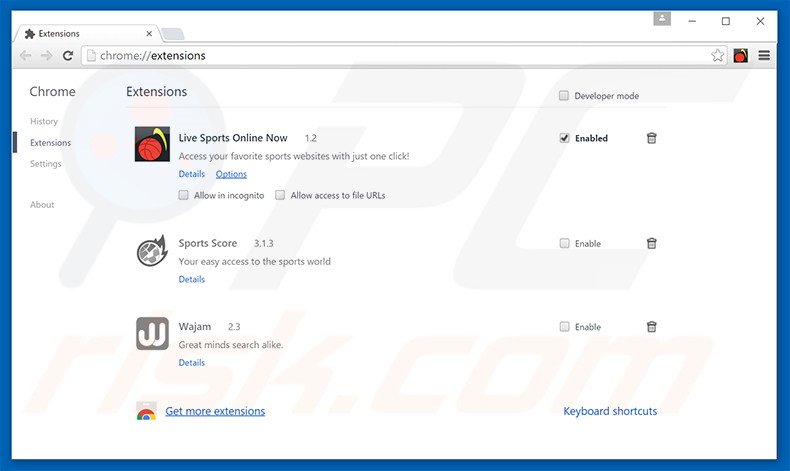Delete the Sports Score extension with trash icon
The height and width of the screenshot is (471, 790).
651,243
